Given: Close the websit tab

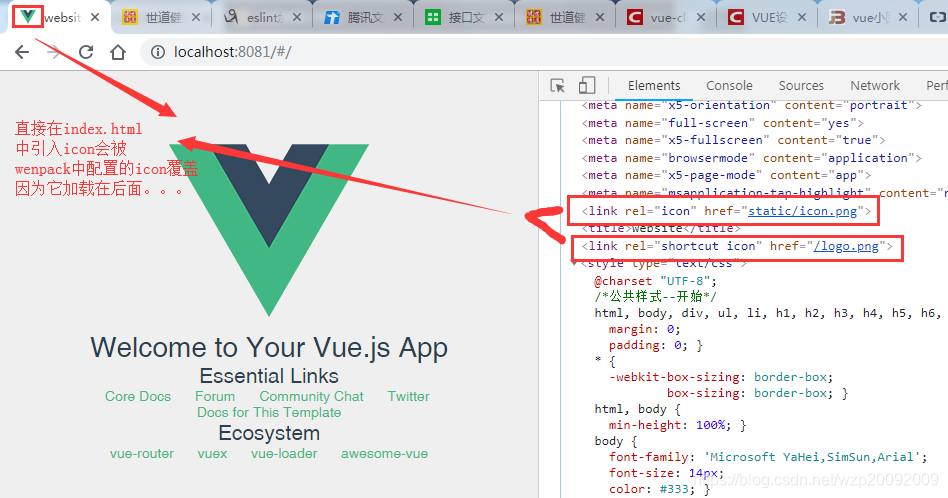Looking at the screenshot, I should coord(95,18).
